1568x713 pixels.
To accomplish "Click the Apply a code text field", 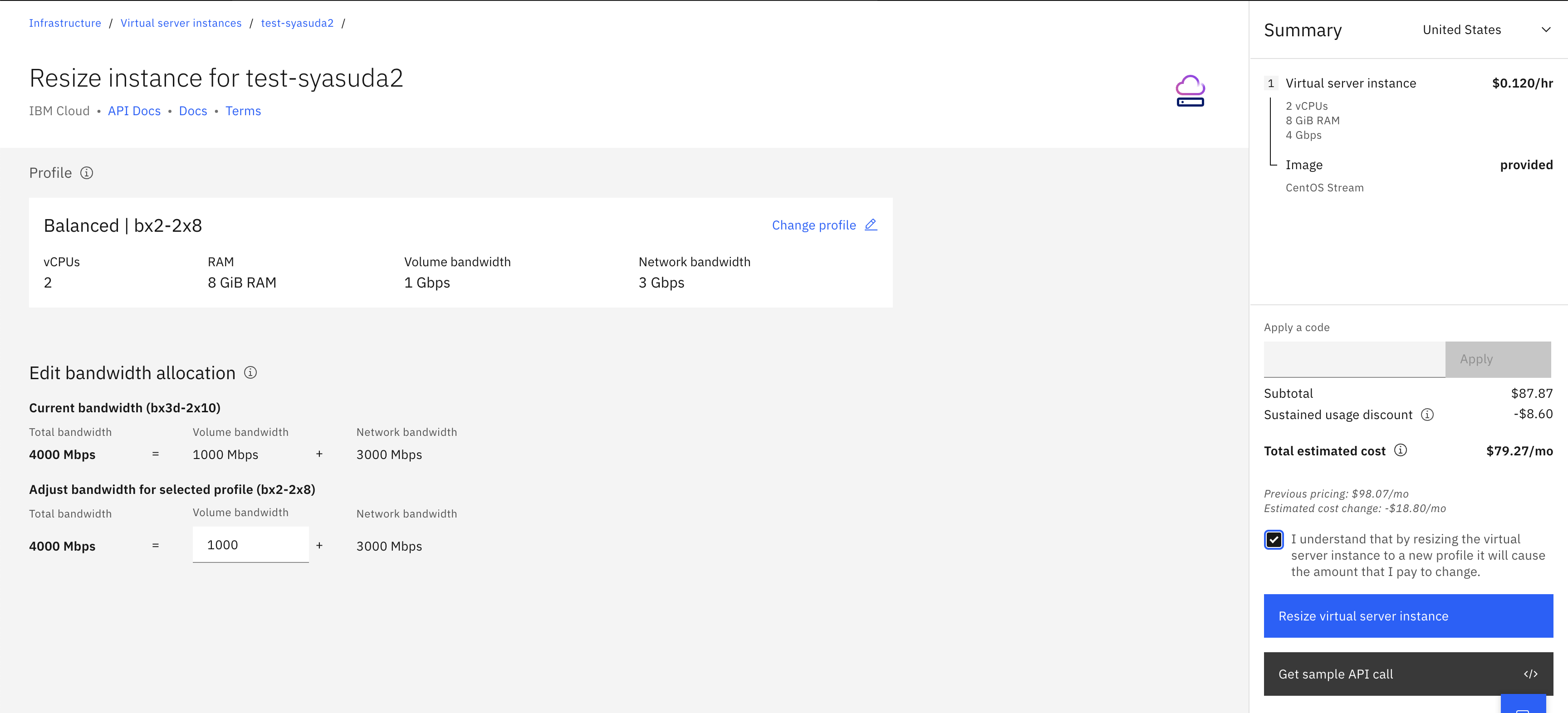I will (1354, 359).
